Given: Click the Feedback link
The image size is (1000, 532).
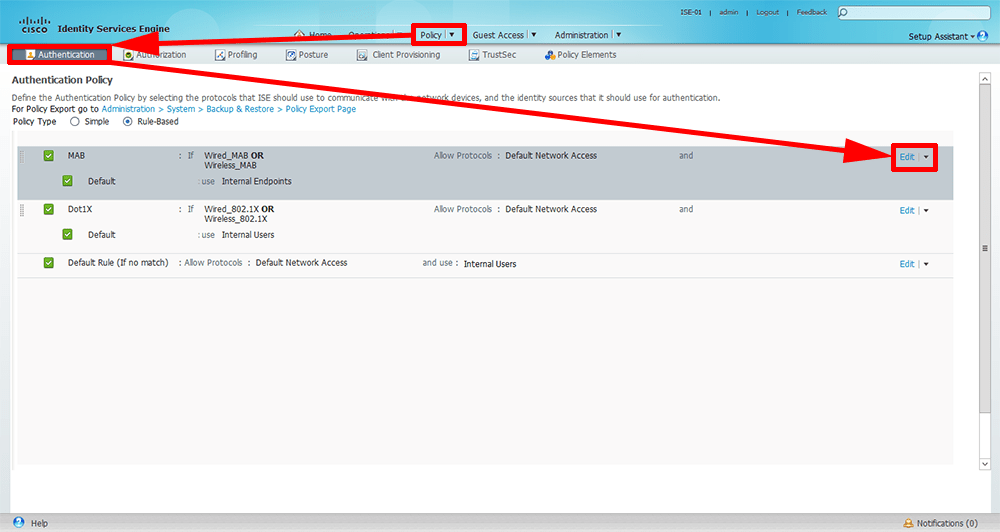Looking at the screenshot, I should pos(811,12).
